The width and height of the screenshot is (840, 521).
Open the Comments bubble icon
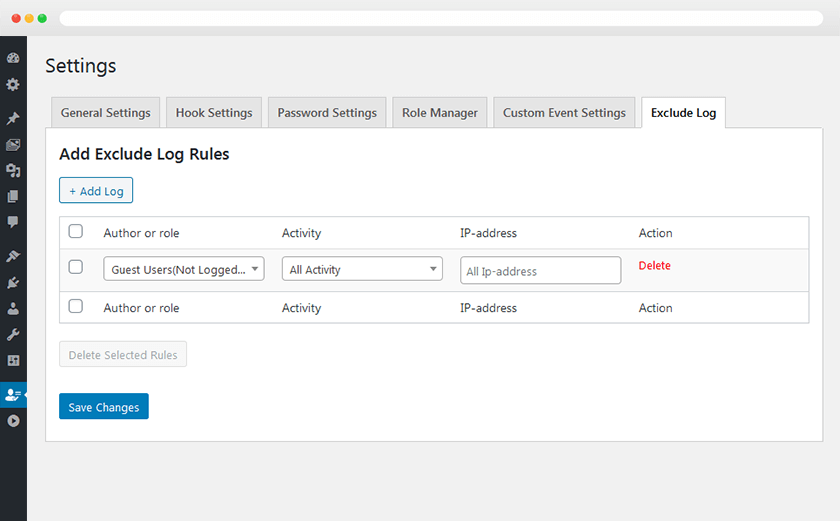[x=13, y=222]
